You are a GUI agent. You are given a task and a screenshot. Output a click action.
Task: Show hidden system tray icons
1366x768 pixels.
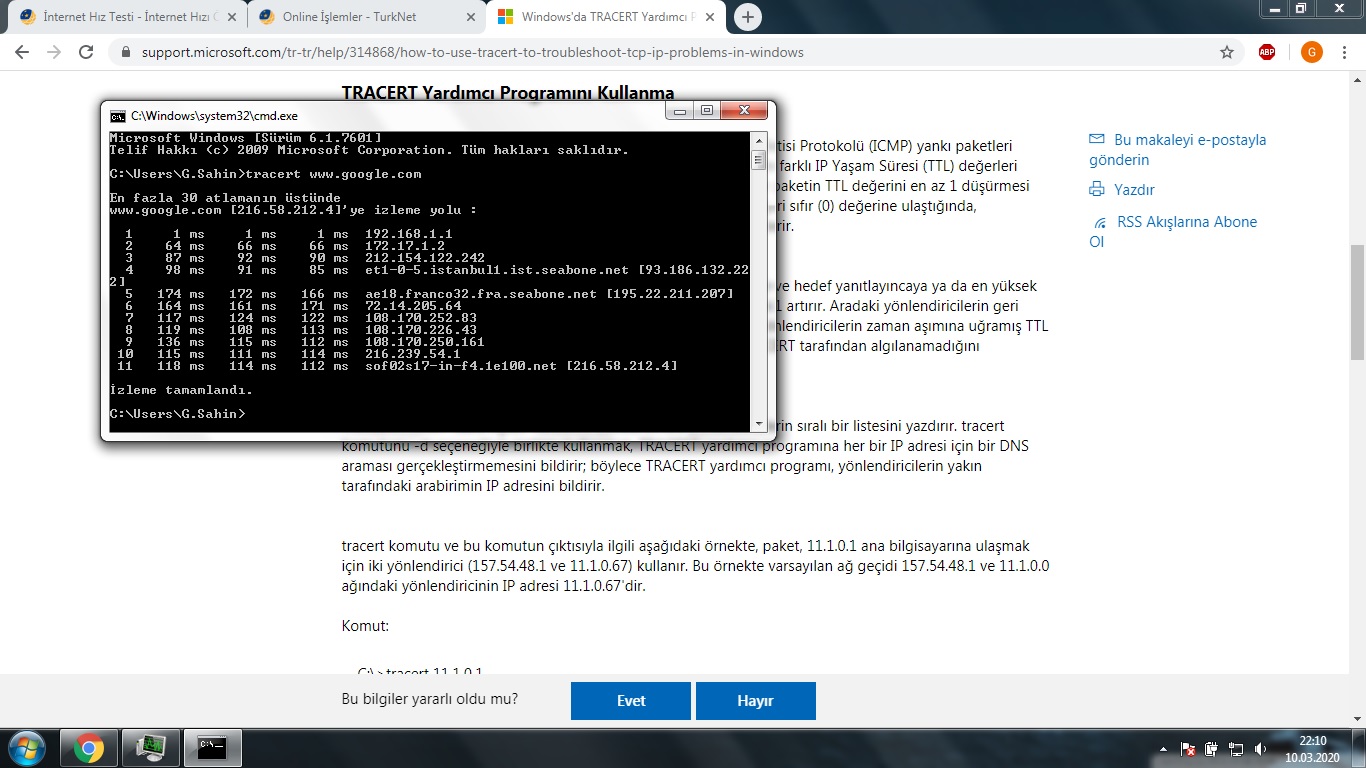[x=1163, y=749]
